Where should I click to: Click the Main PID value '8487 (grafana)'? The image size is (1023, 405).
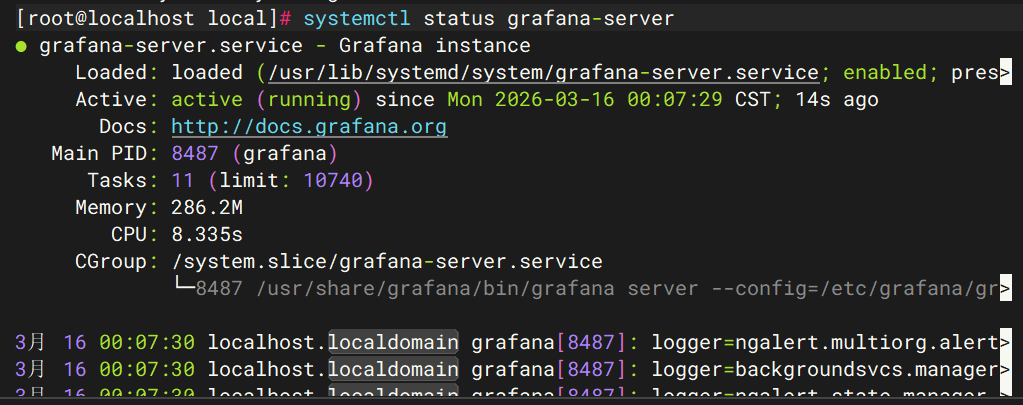tap(254, 154)
